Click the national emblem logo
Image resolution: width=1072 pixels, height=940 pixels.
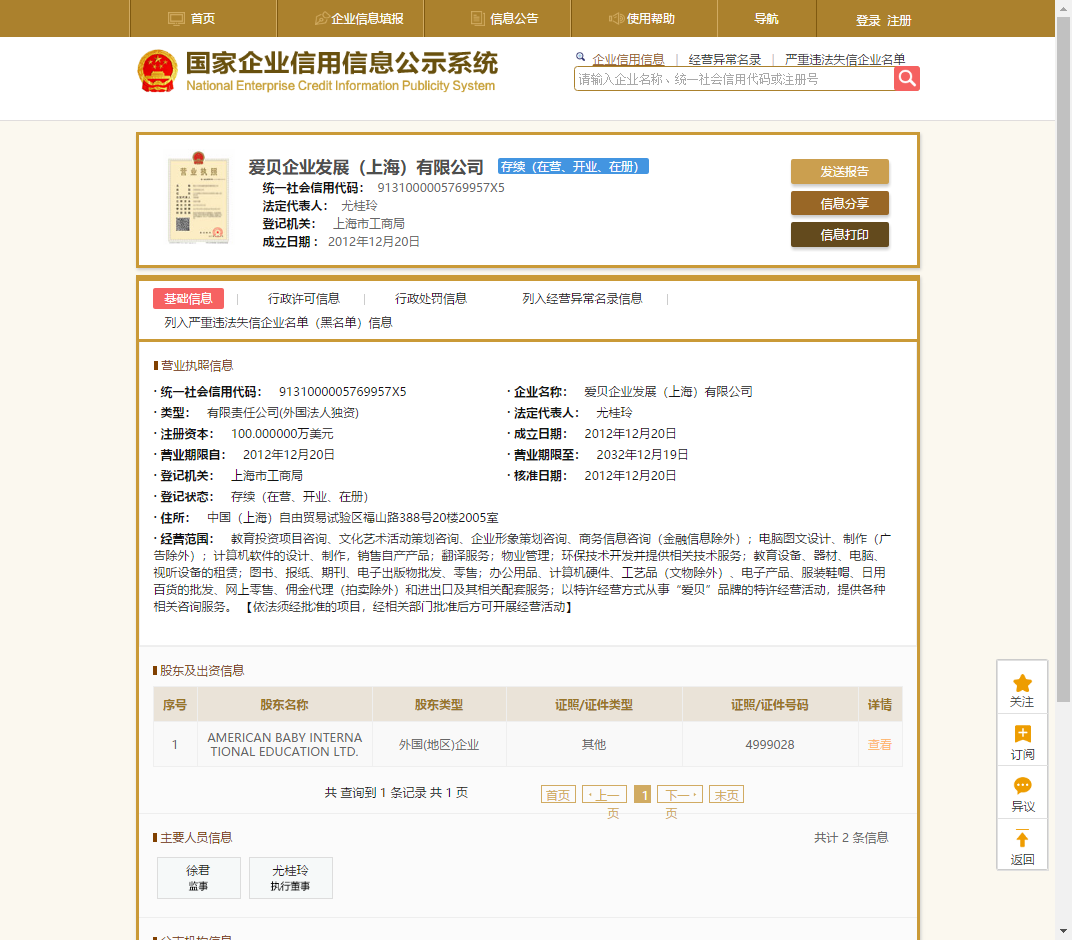tap(157, 72)
